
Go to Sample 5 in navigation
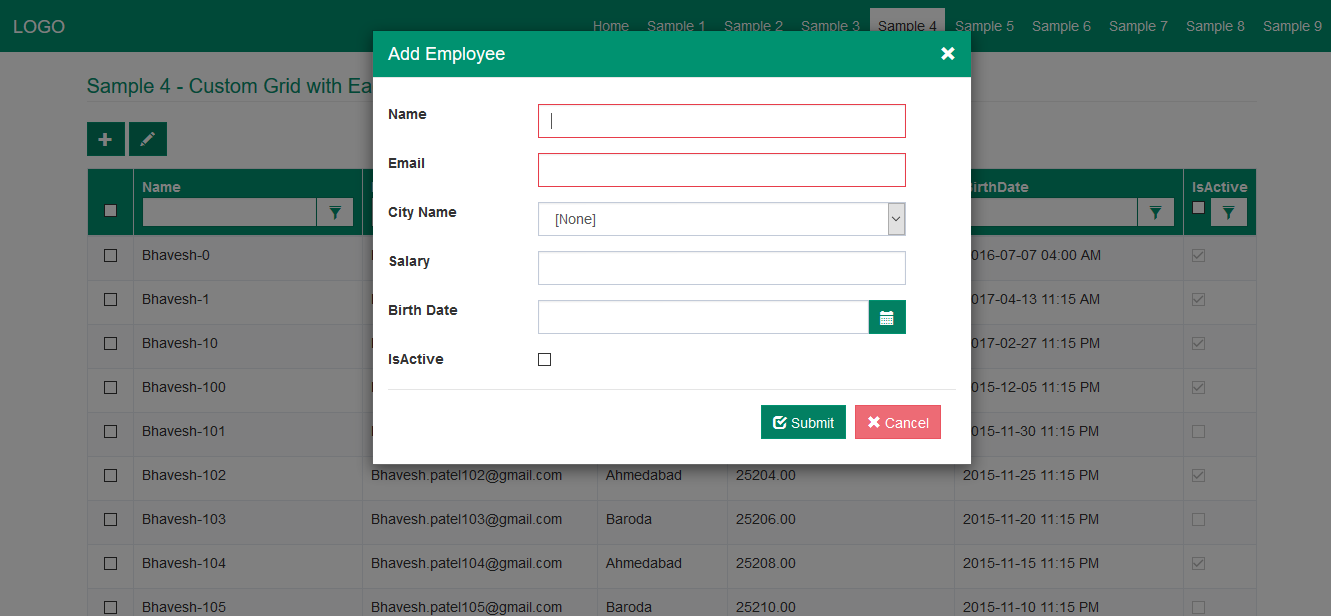click(984, 26)
